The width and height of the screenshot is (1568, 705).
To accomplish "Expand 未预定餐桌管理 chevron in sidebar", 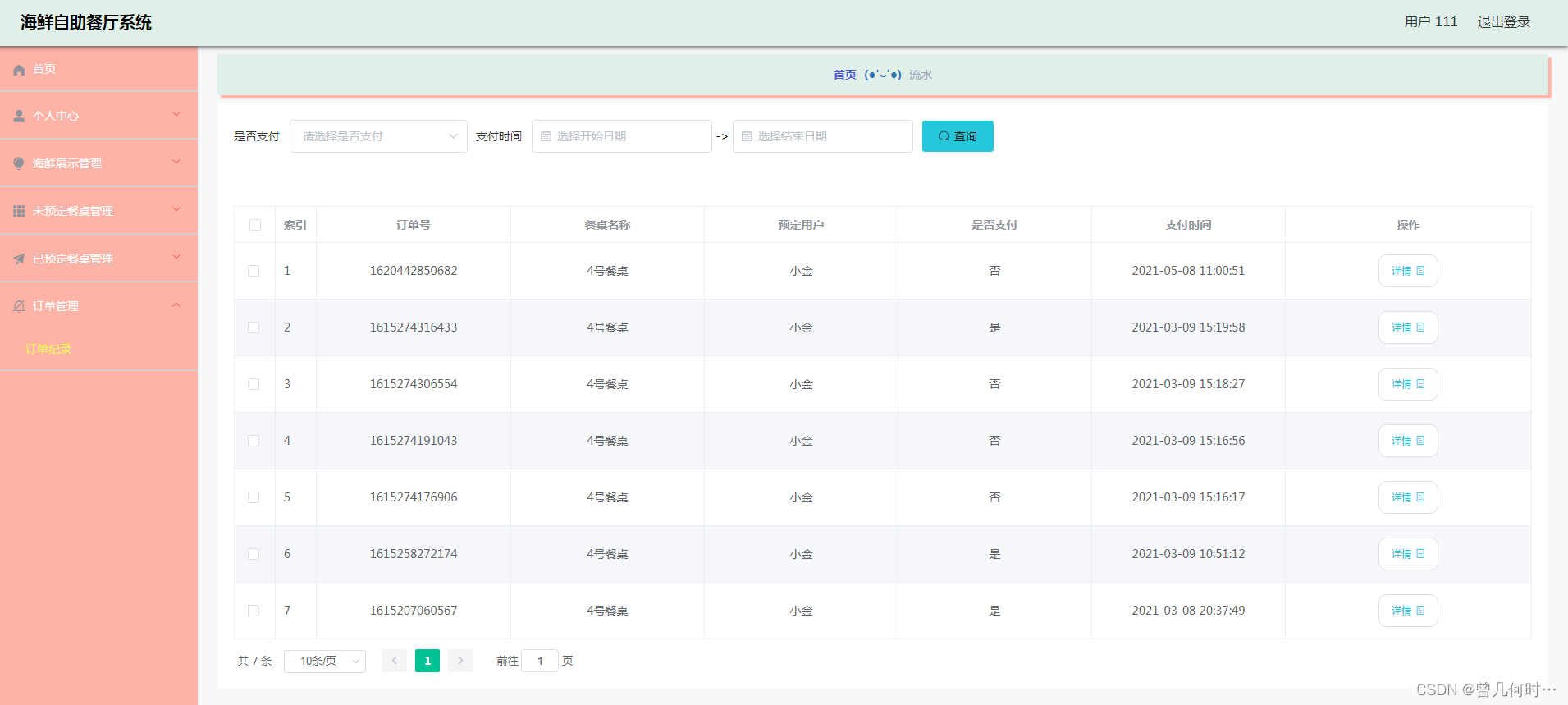I will 176,210.
